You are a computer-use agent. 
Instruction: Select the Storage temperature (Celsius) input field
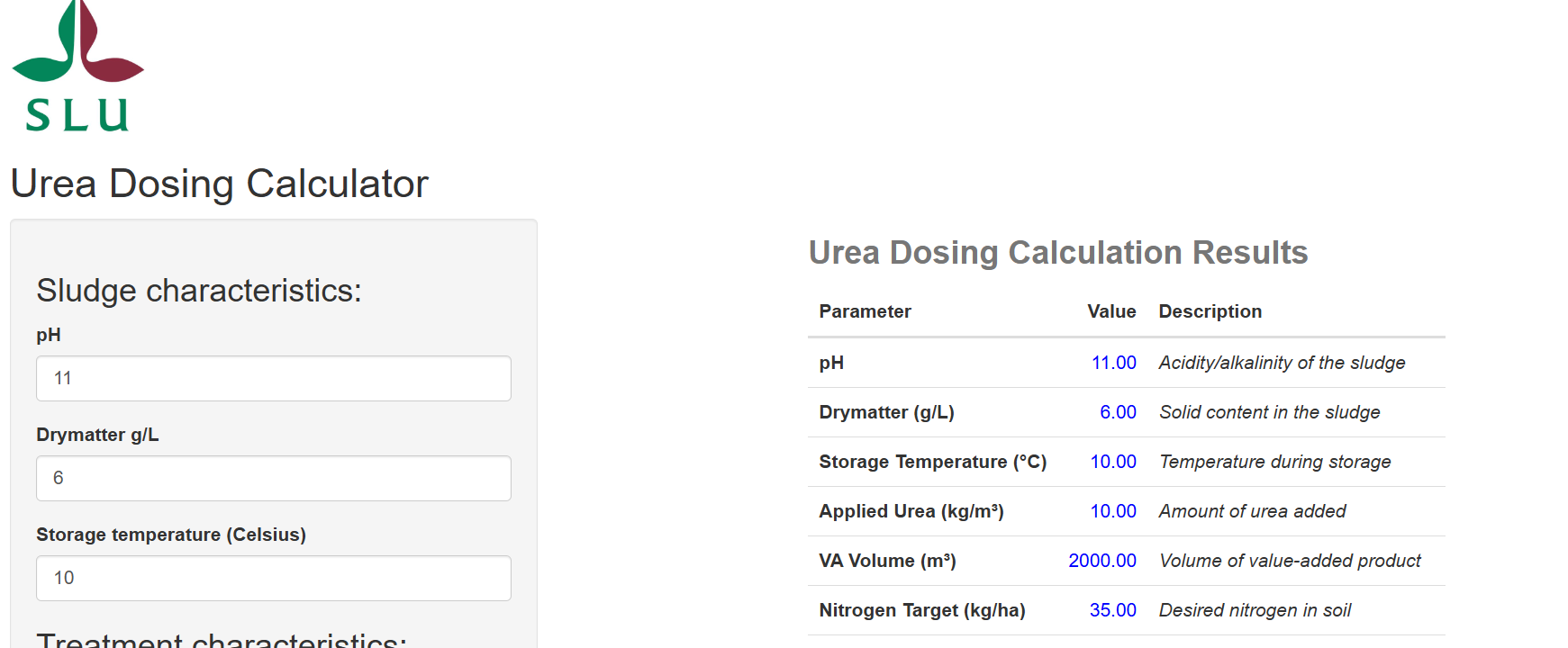click(x=273, y=578)
